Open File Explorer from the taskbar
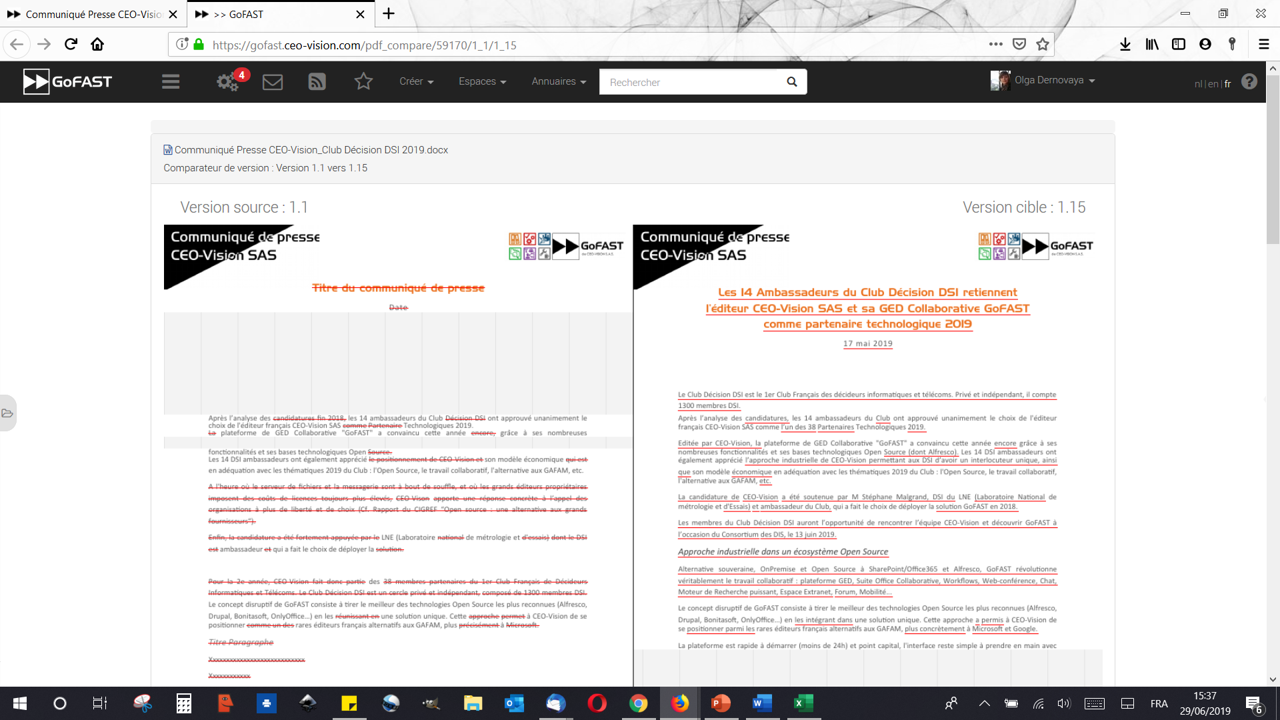 472,703
